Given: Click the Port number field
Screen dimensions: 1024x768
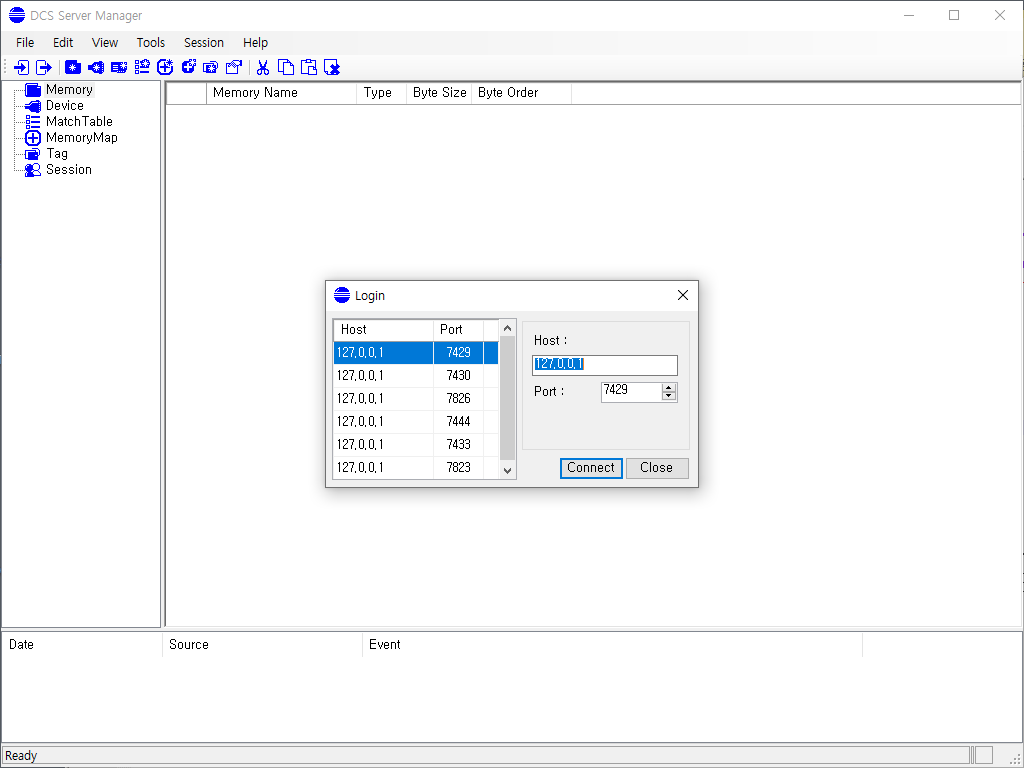Looking at the screenshot, I should [x=631, y=392].
